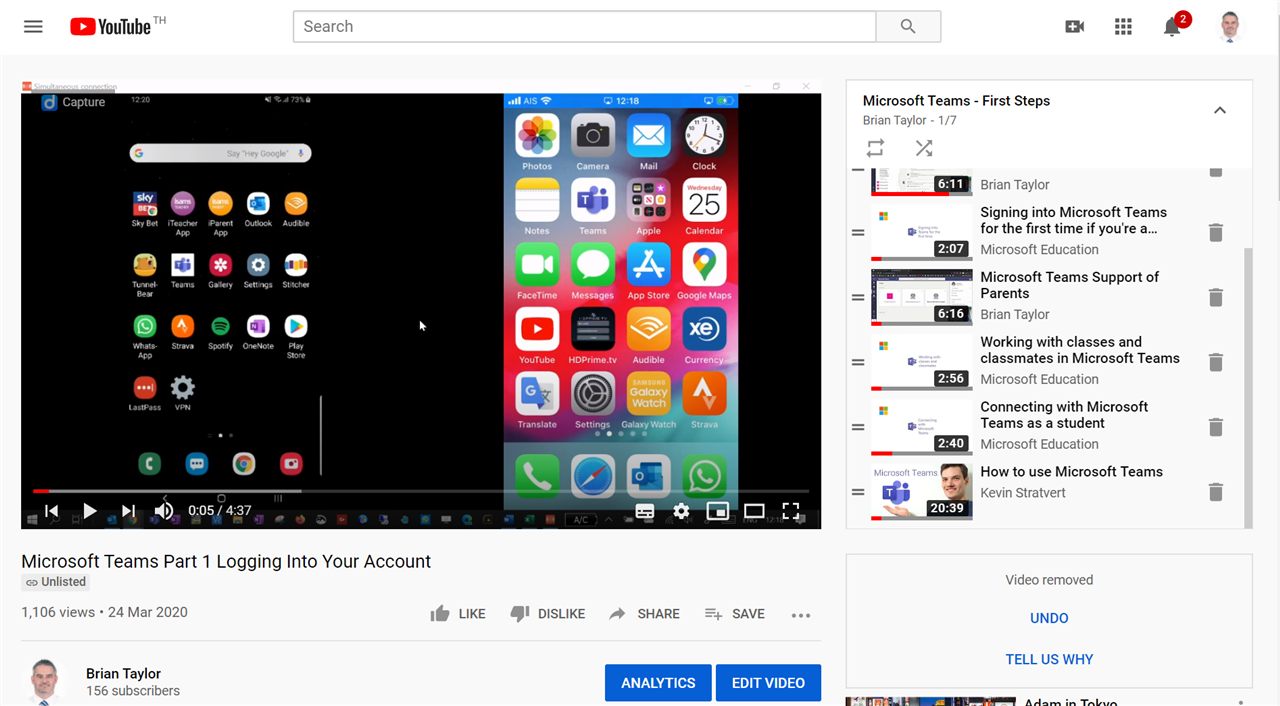
Task: Undo the video removal
Action: click(1049, 618)
